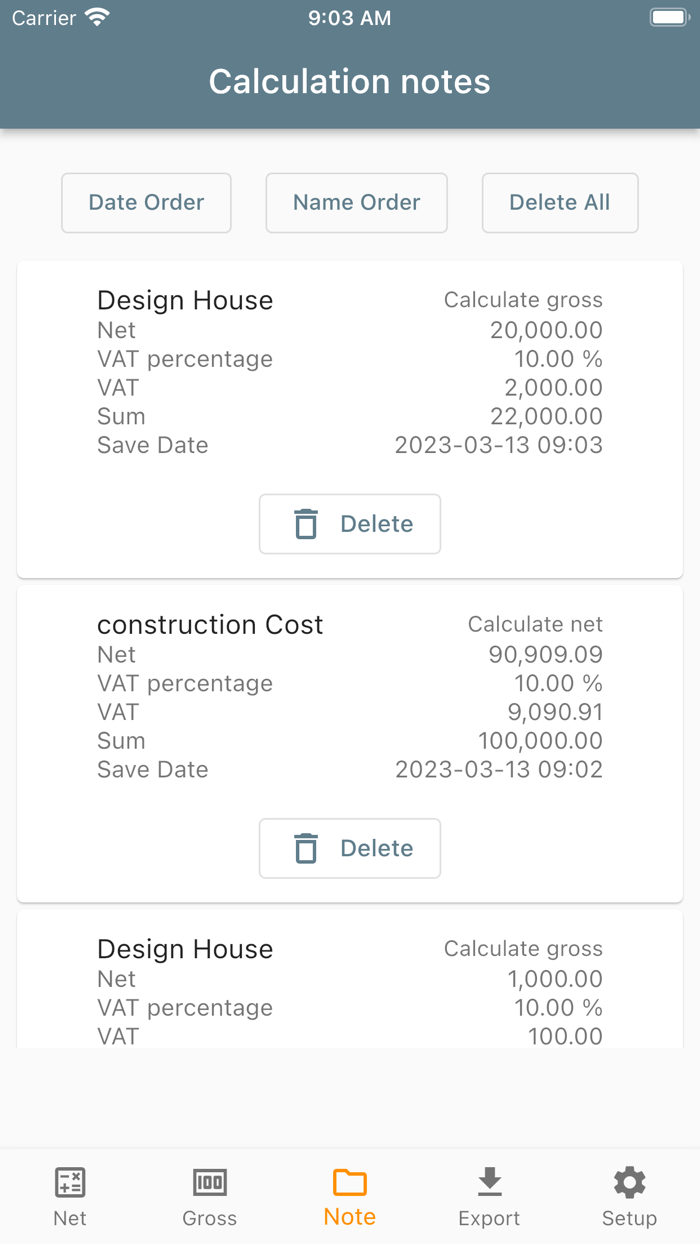Delete the Design House calculation note

pyautogui.click(x=350, y=524)
